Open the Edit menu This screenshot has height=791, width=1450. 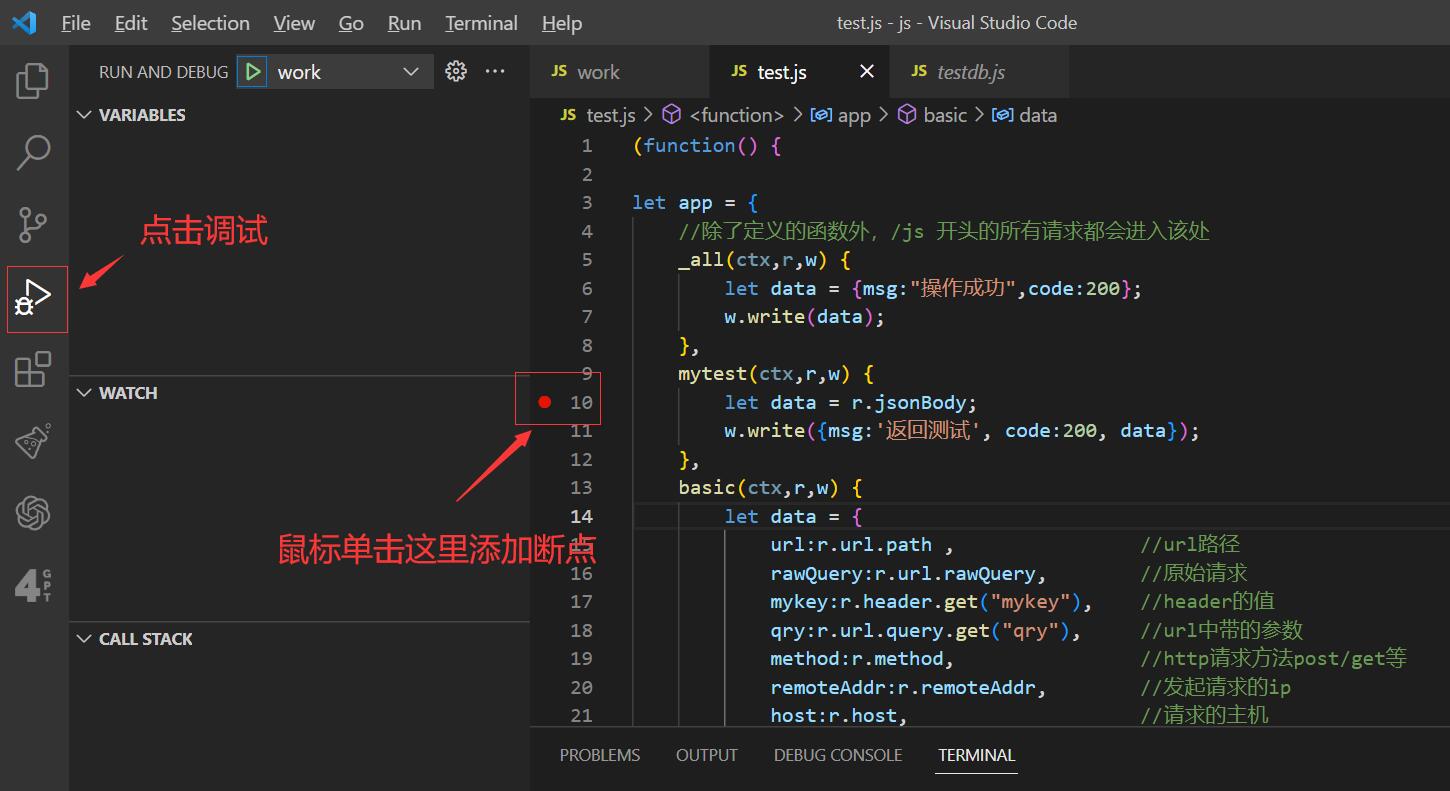[131, 23]
